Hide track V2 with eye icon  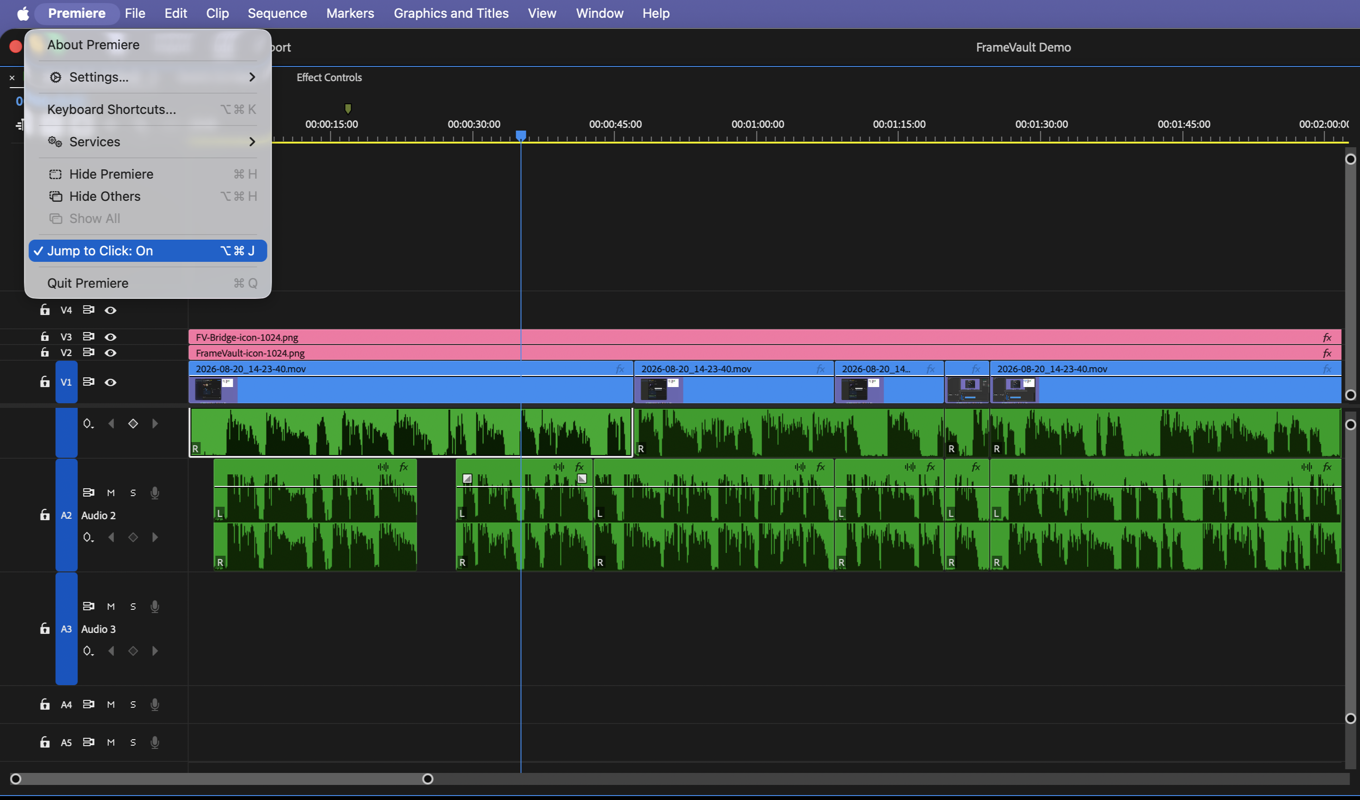(x=110, y=353)
